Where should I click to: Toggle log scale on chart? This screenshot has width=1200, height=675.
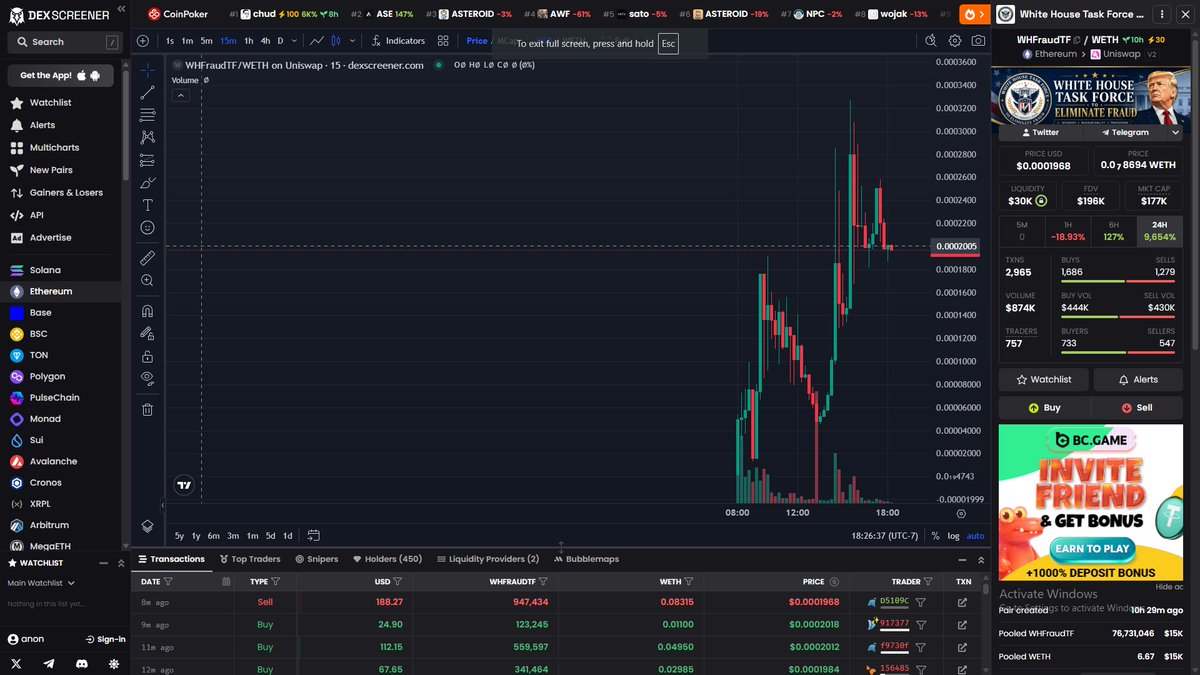click(x=953, y=536)
